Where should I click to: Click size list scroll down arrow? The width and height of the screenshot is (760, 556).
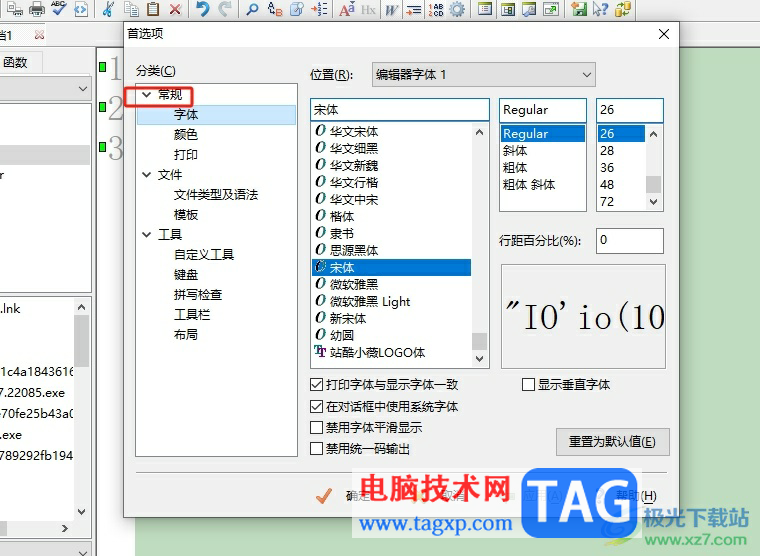pos(653,202)
